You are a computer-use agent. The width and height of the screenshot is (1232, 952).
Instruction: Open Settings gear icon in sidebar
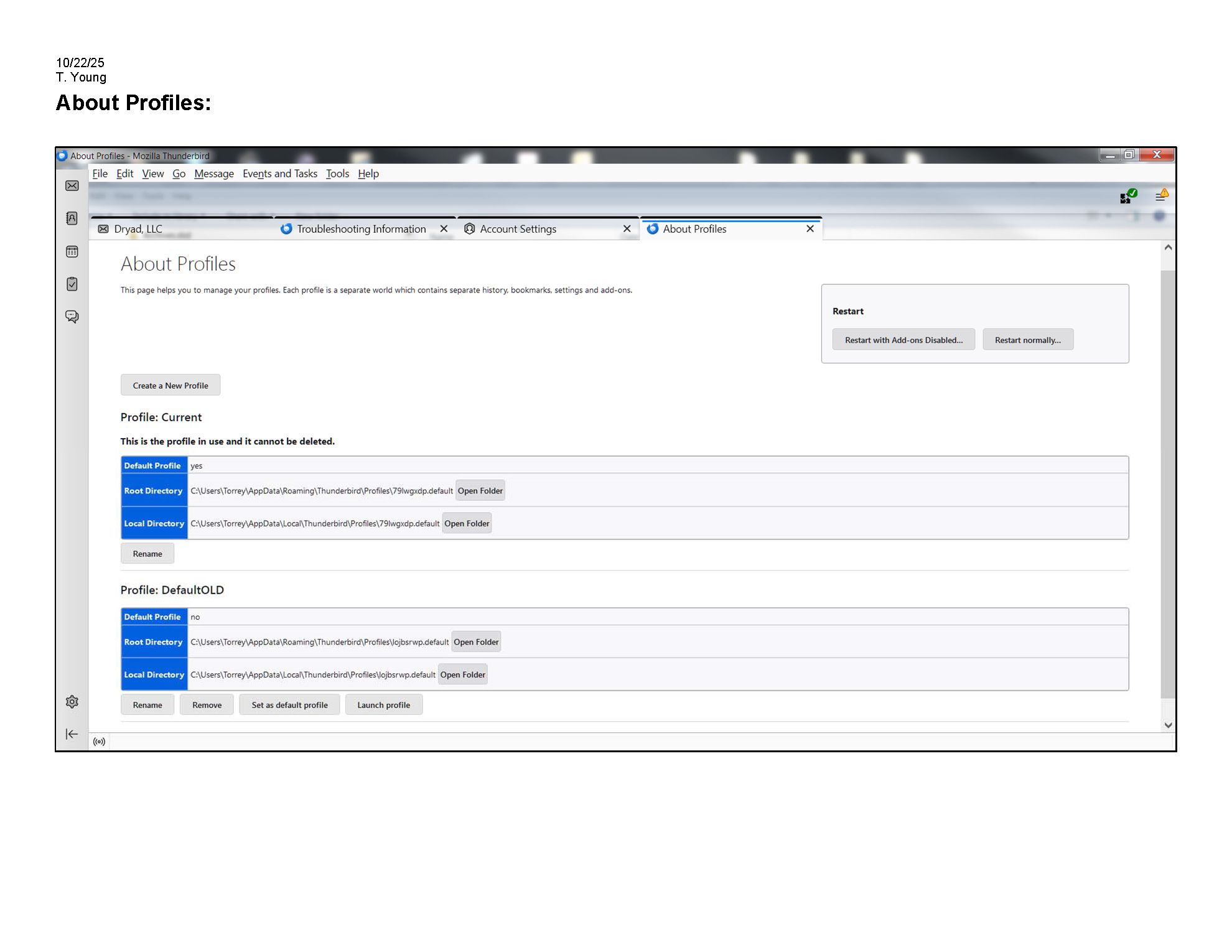[x=72, y=702]
